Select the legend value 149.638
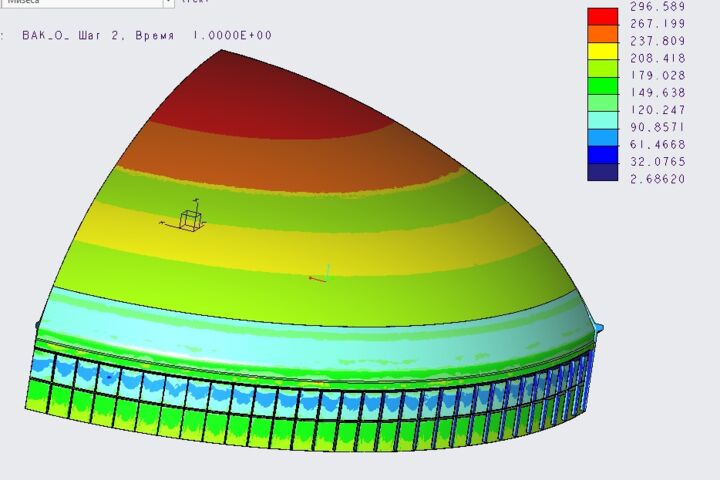 coord(658,93)
